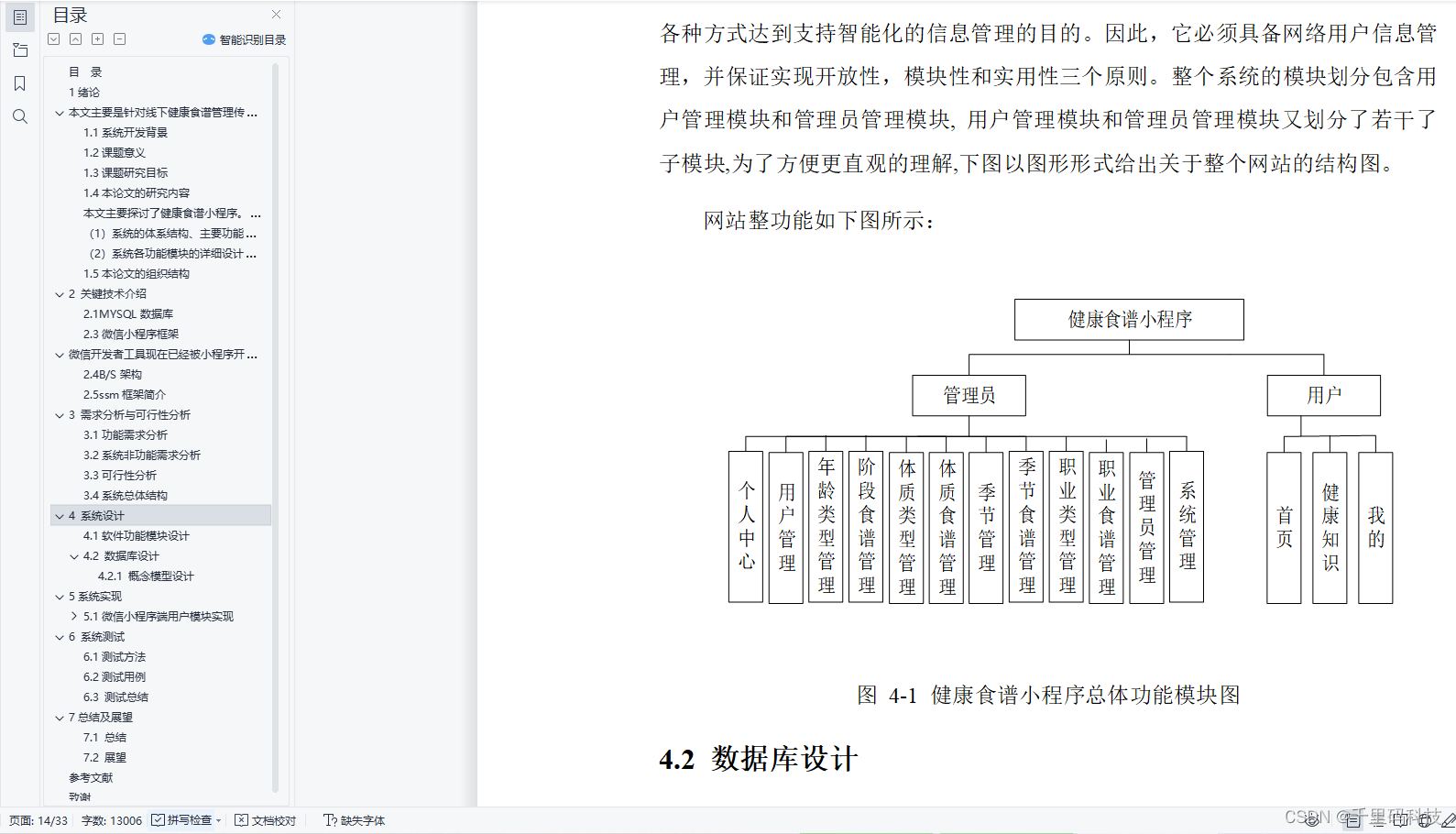
Task: Click the outline panel vertical scrollbar
Action: (x=275, y=426)
